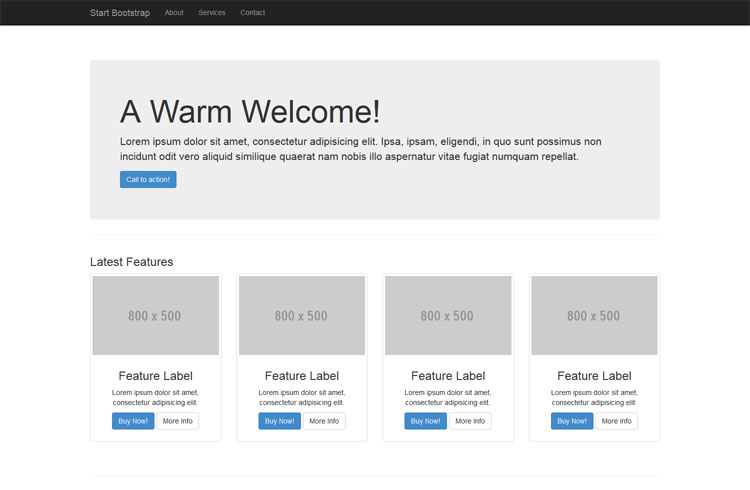This screenshot has height=490, width=750.
Task: Click the first card's Feature Label heading
Action: point(155,376)
